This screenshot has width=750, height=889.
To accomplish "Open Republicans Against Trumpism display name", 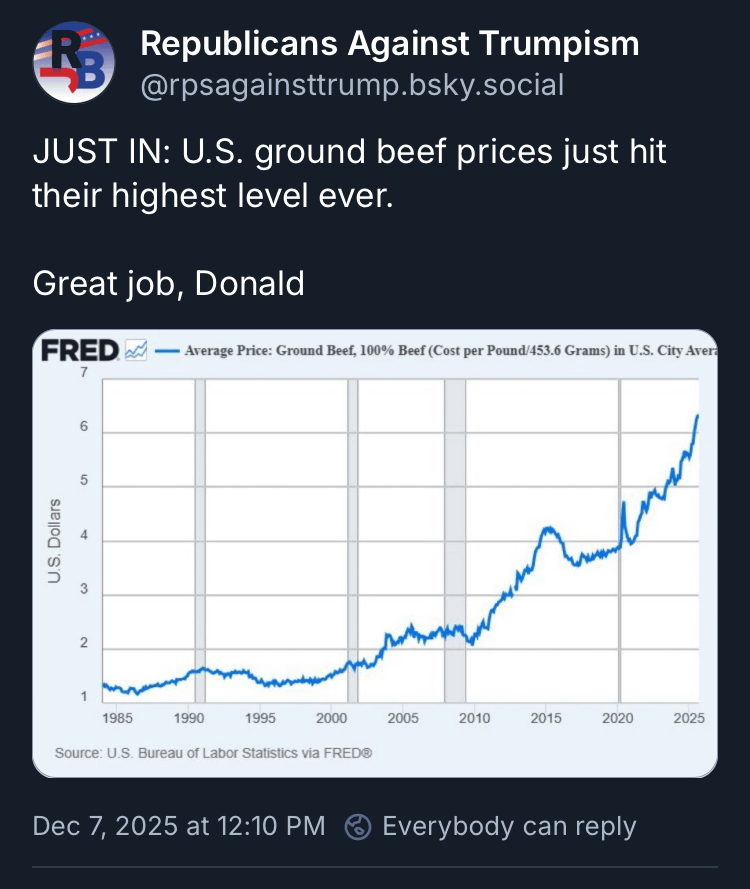I will 389,44.
